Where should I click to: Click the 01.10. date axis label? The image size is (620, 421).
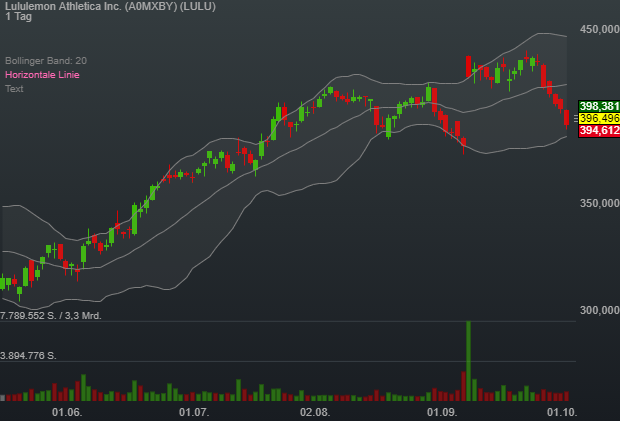click(562, 412)
